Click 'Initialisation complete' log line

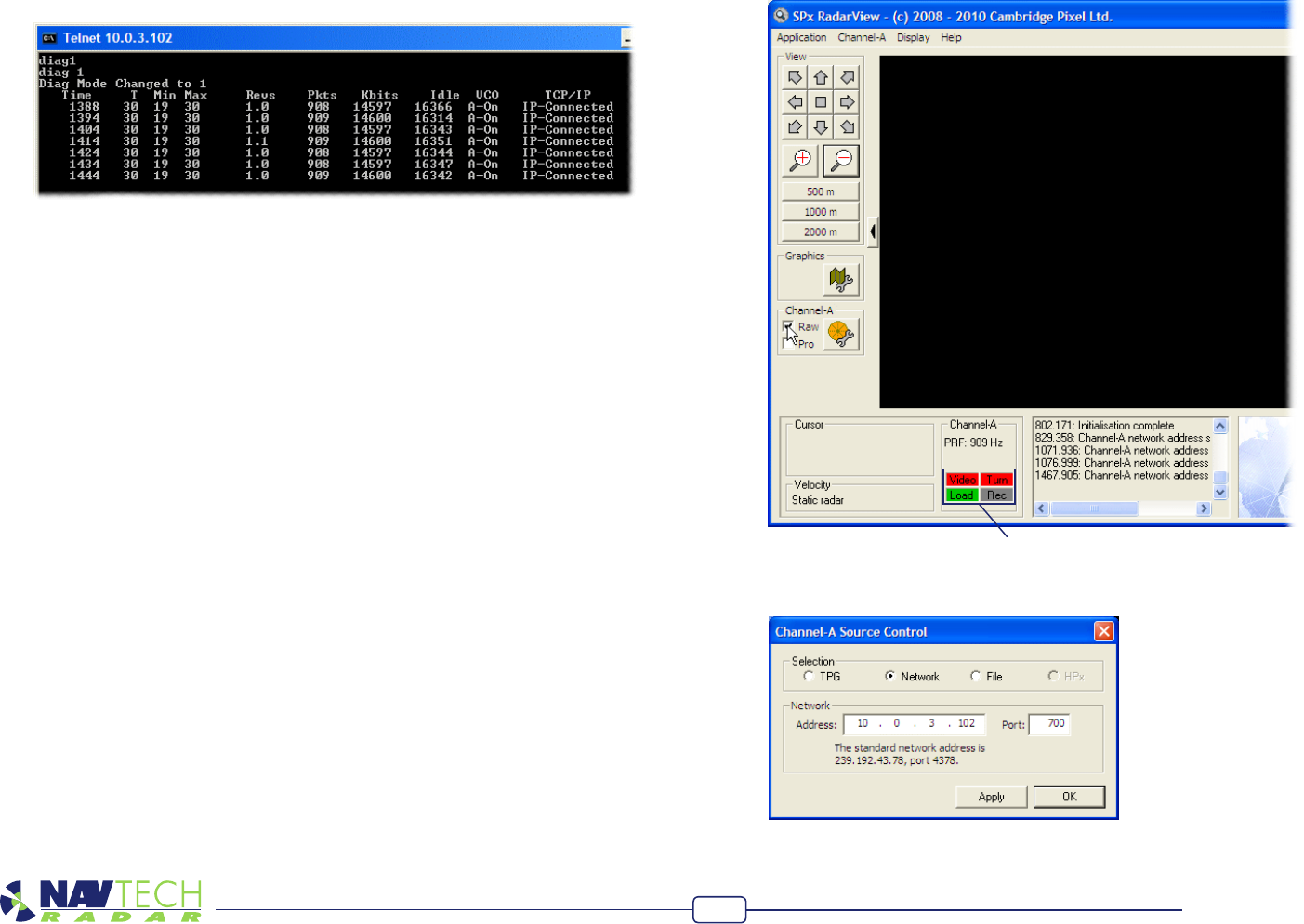[1104, 426]
